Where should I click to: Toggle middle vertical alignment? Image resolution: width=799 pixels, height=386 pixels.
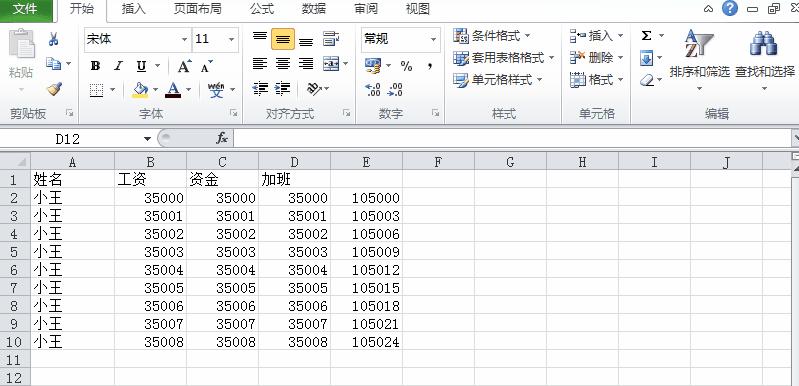coord(283,39)
